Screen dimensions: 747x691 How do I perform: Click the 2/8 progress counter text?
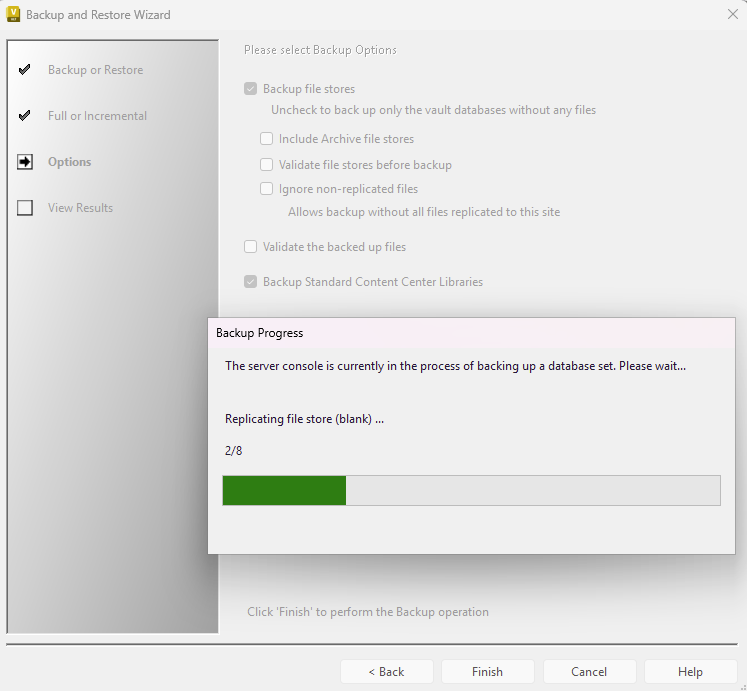[x=233, y=451]
